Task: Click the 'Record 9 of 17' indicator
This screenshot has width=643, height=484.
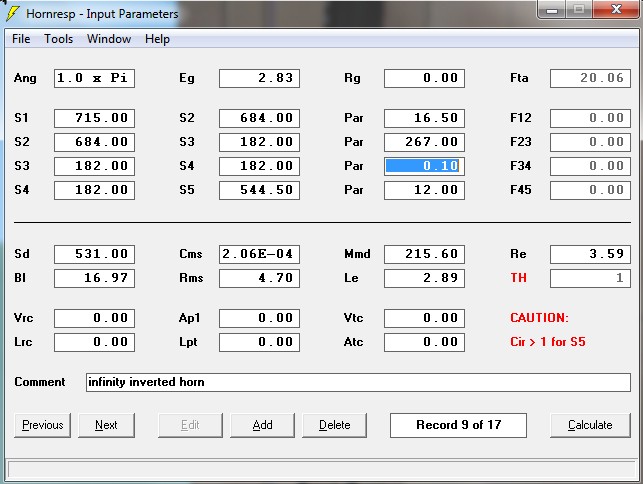Action: (458, 425)
